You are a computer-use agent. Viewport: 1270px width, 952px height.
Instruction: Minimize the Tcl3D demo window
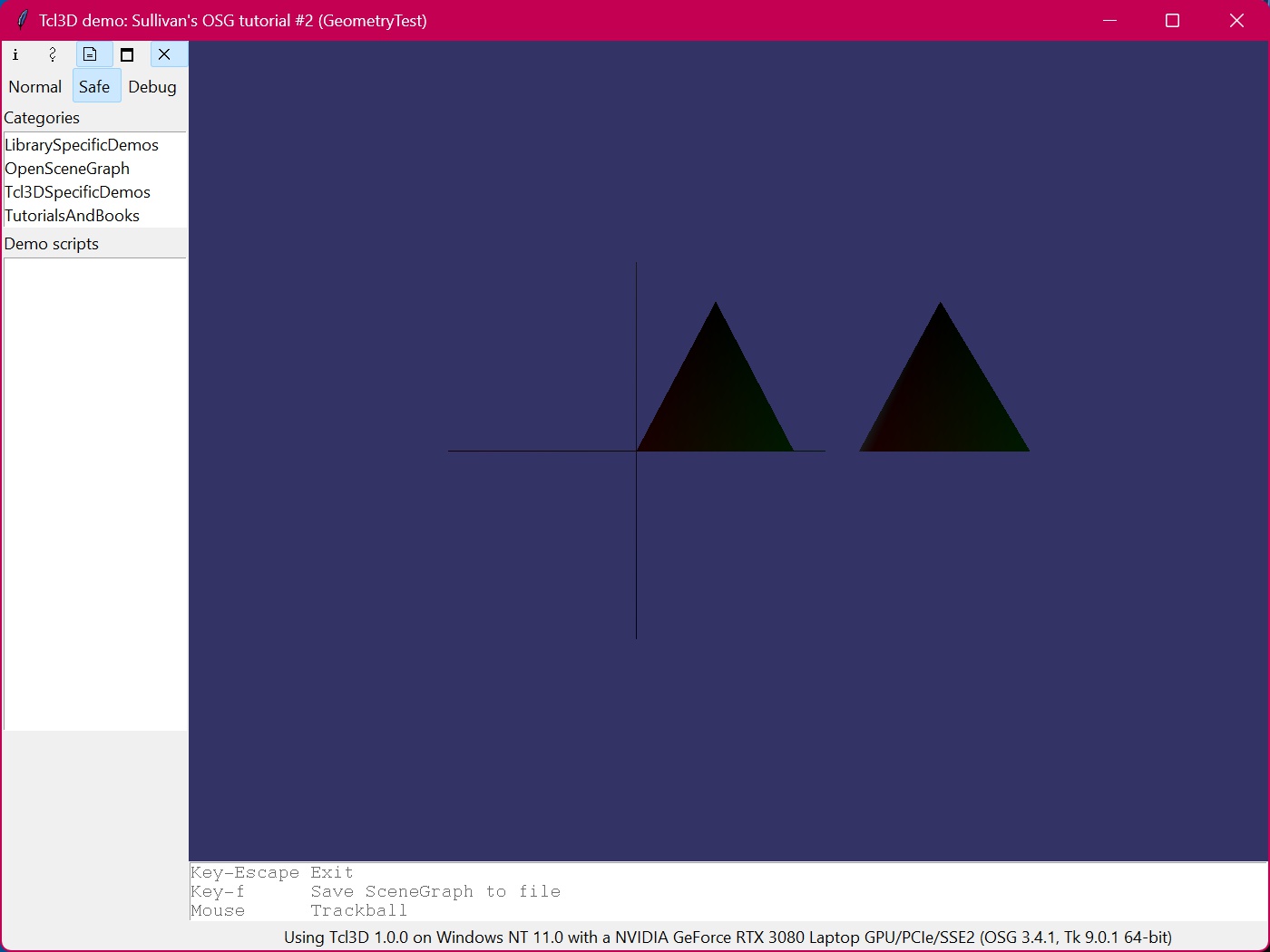[x=1109, y=20]
